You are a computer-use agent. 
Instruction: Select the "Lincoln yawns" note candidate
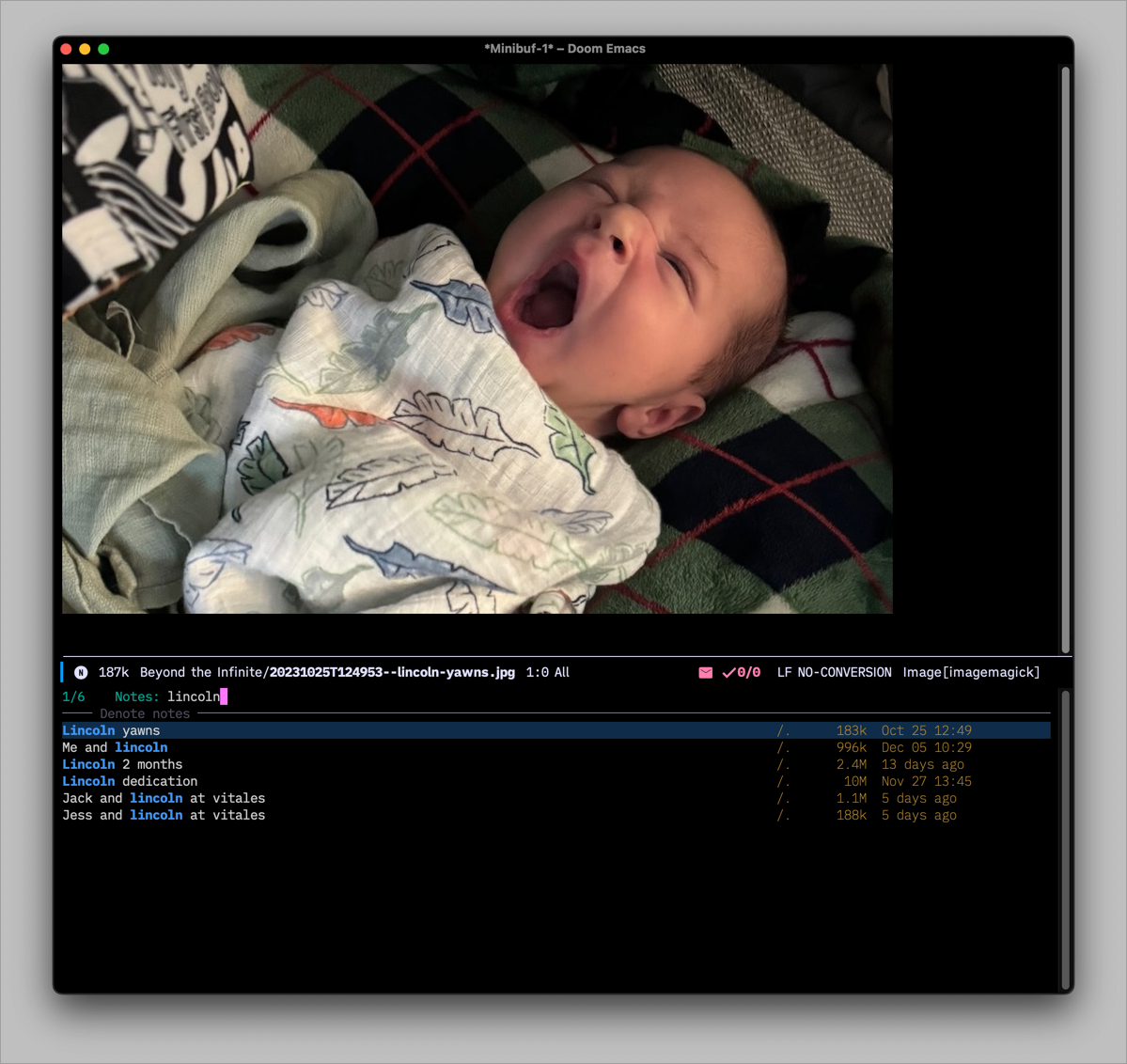click(111, 730)
